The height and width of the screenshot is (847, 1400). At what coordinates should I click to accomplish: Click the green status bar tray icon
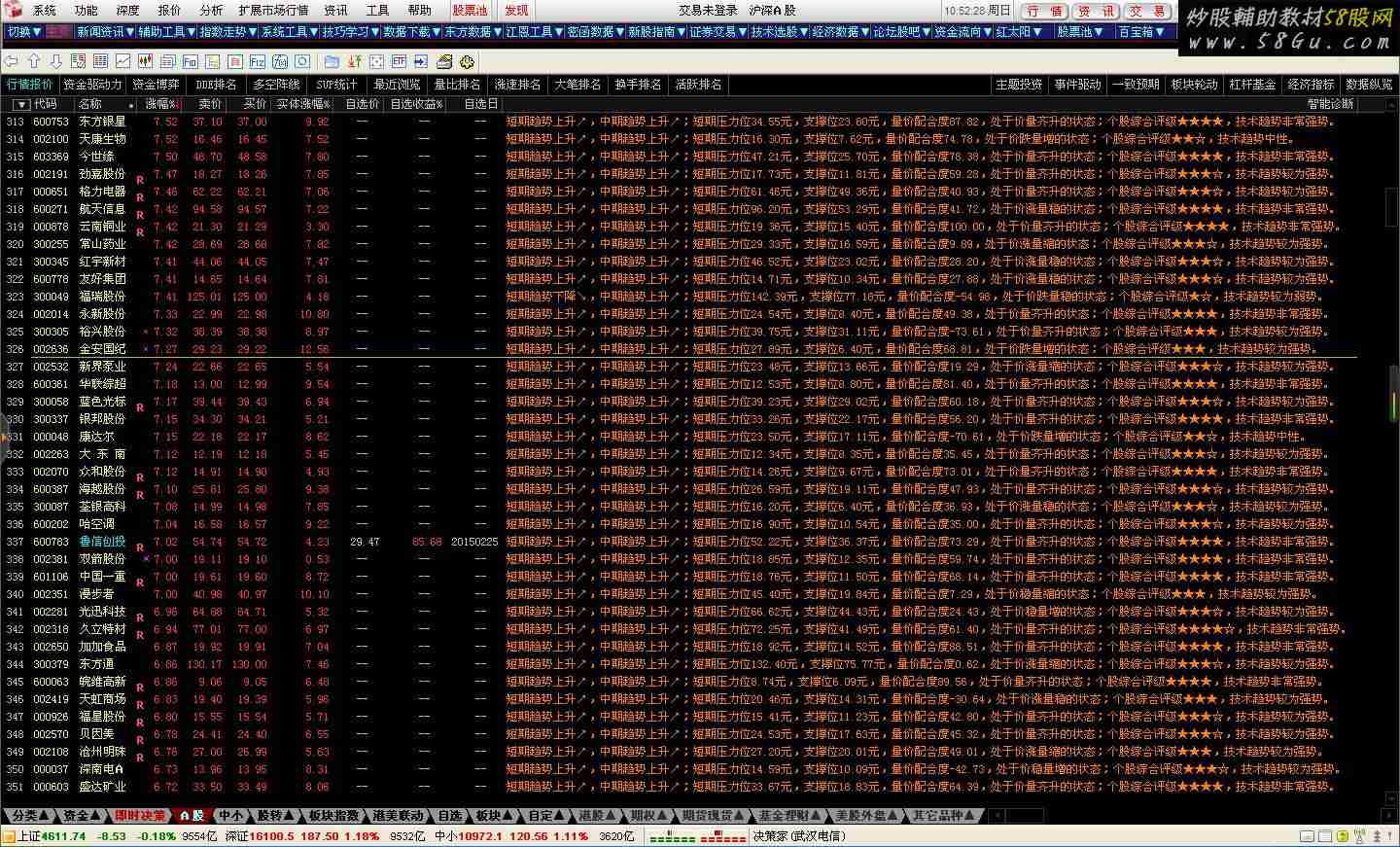pos(1343,836)
